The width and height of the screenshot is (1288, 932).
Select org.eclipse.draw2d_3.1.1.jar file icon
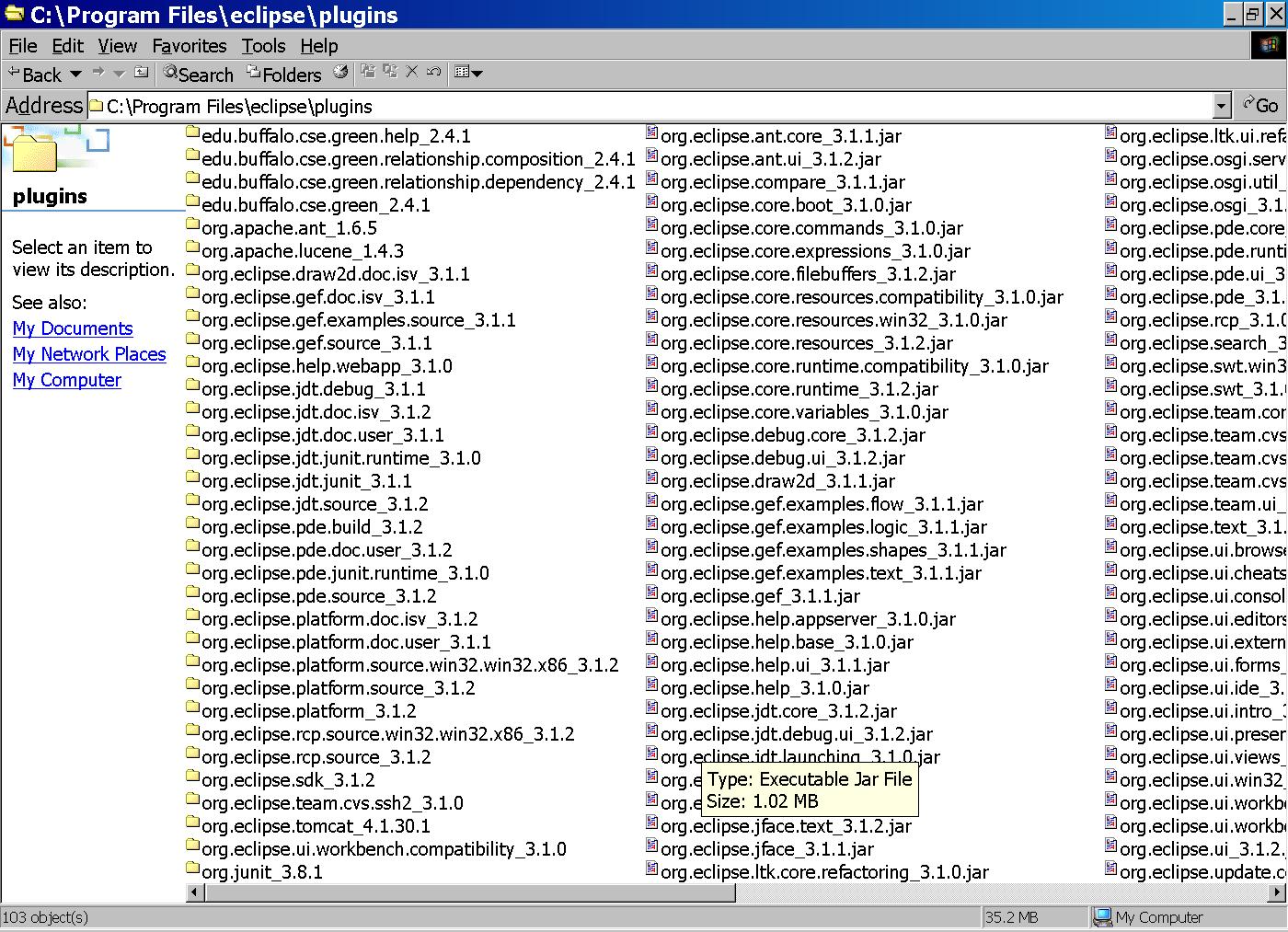tap(652, 478)
